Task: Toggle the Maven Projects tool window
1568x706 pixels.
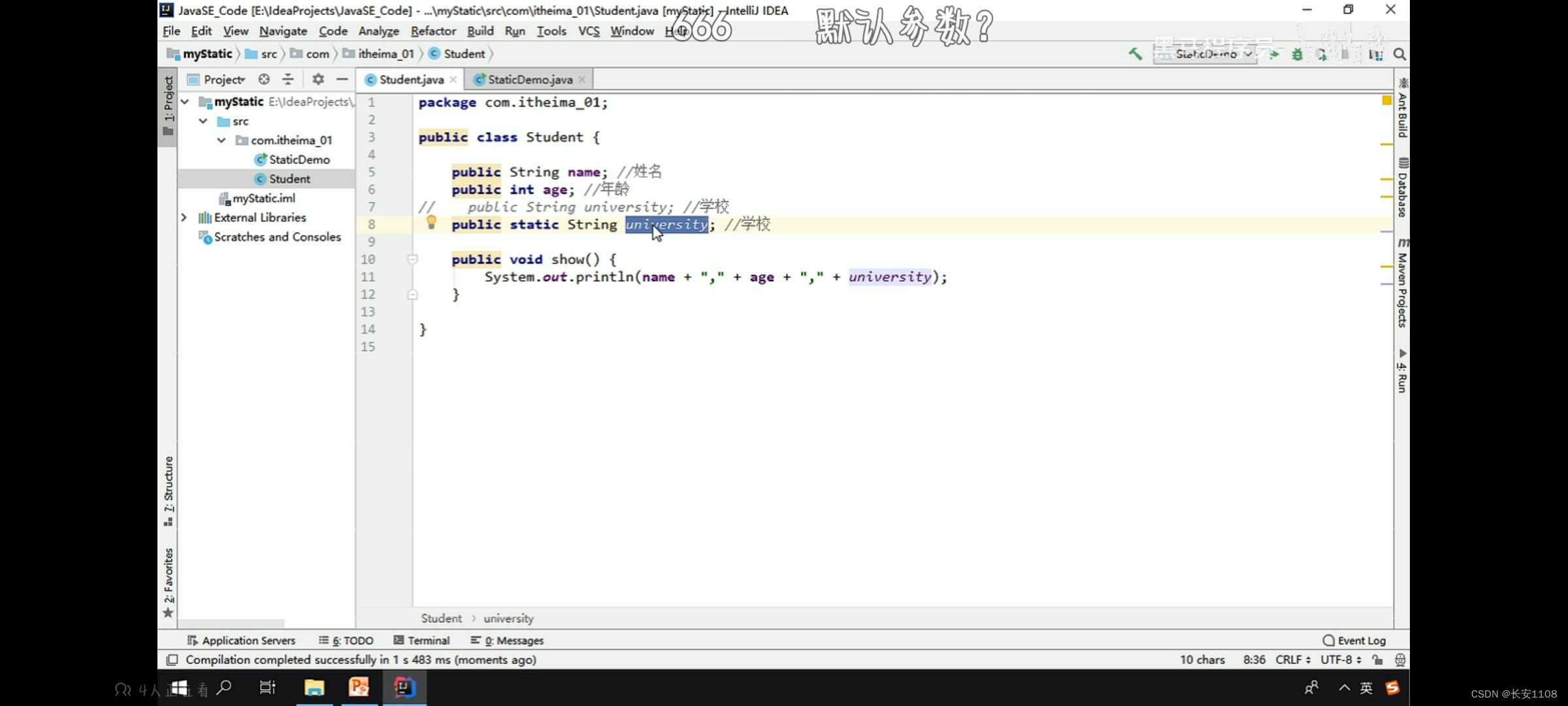Action: point(1402,283)
